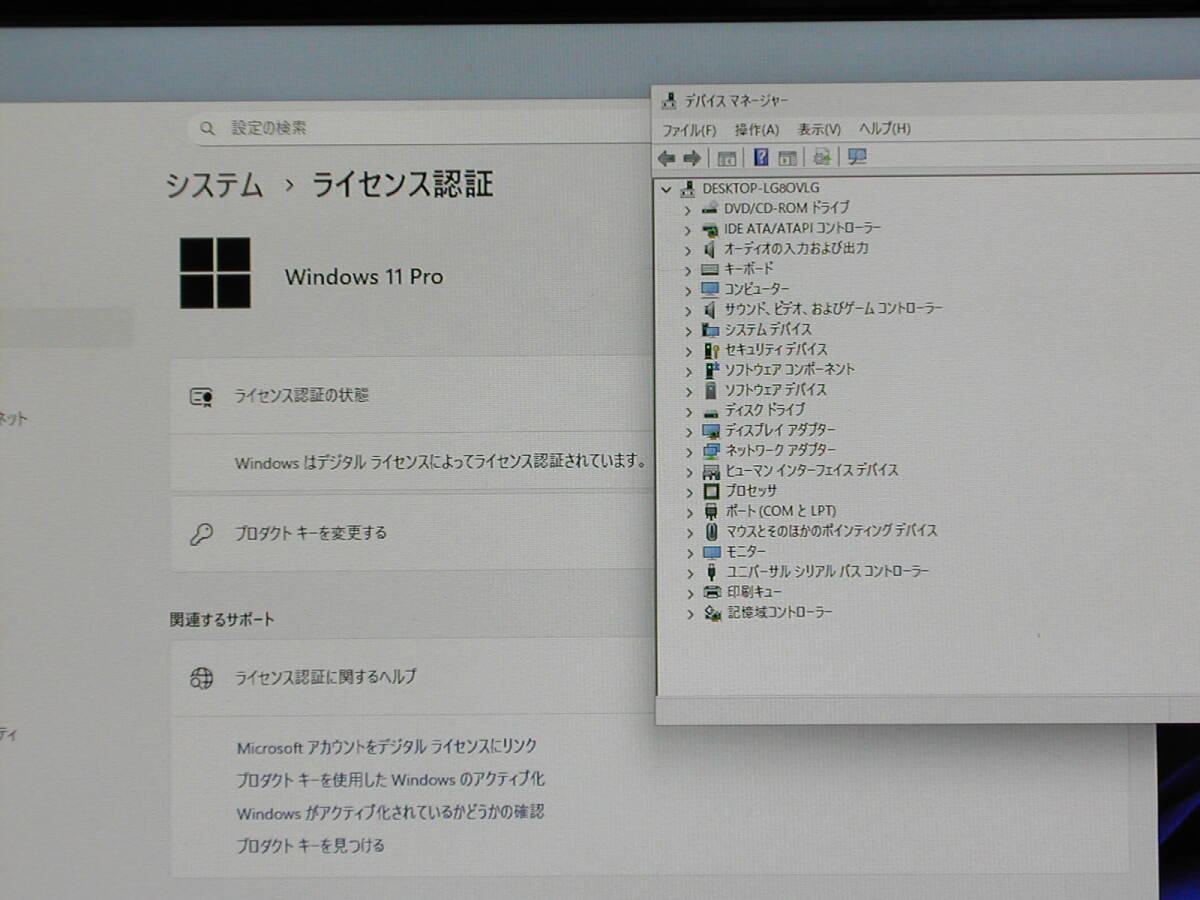
Task: Open the ヘルプ(H) menu
Action: tap(885, 129)
